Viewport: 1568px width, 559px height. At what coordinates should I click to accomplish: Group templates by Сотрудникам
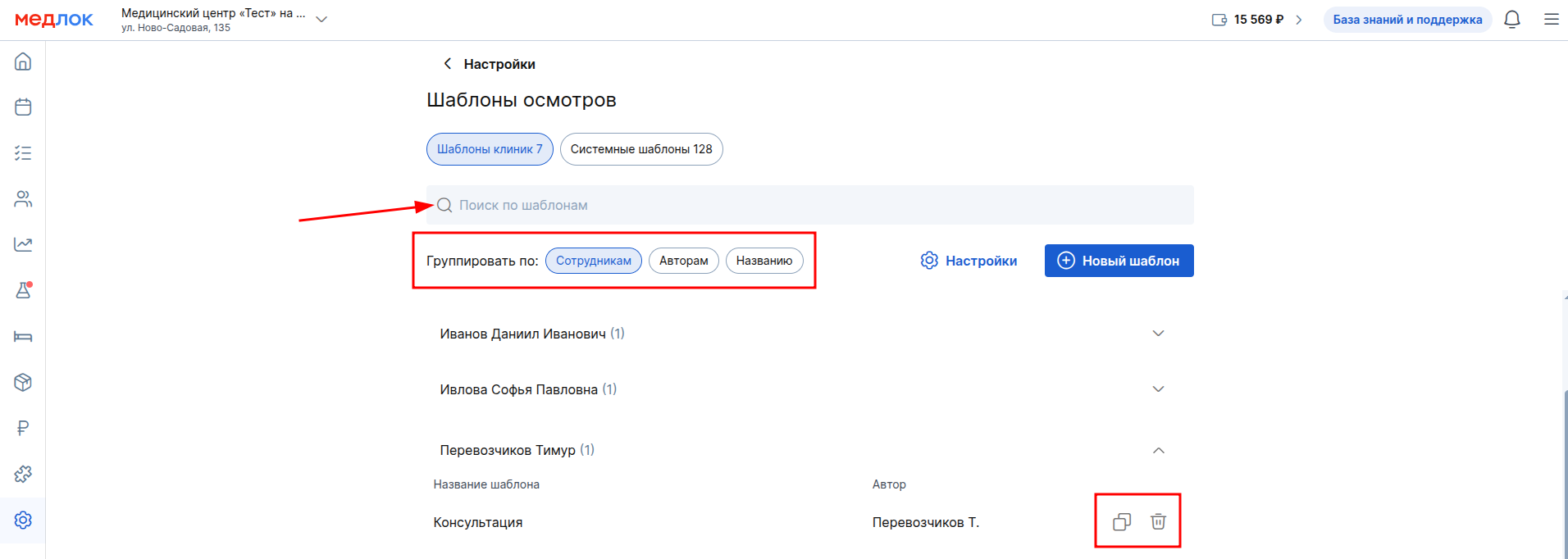tap(593, 261)
